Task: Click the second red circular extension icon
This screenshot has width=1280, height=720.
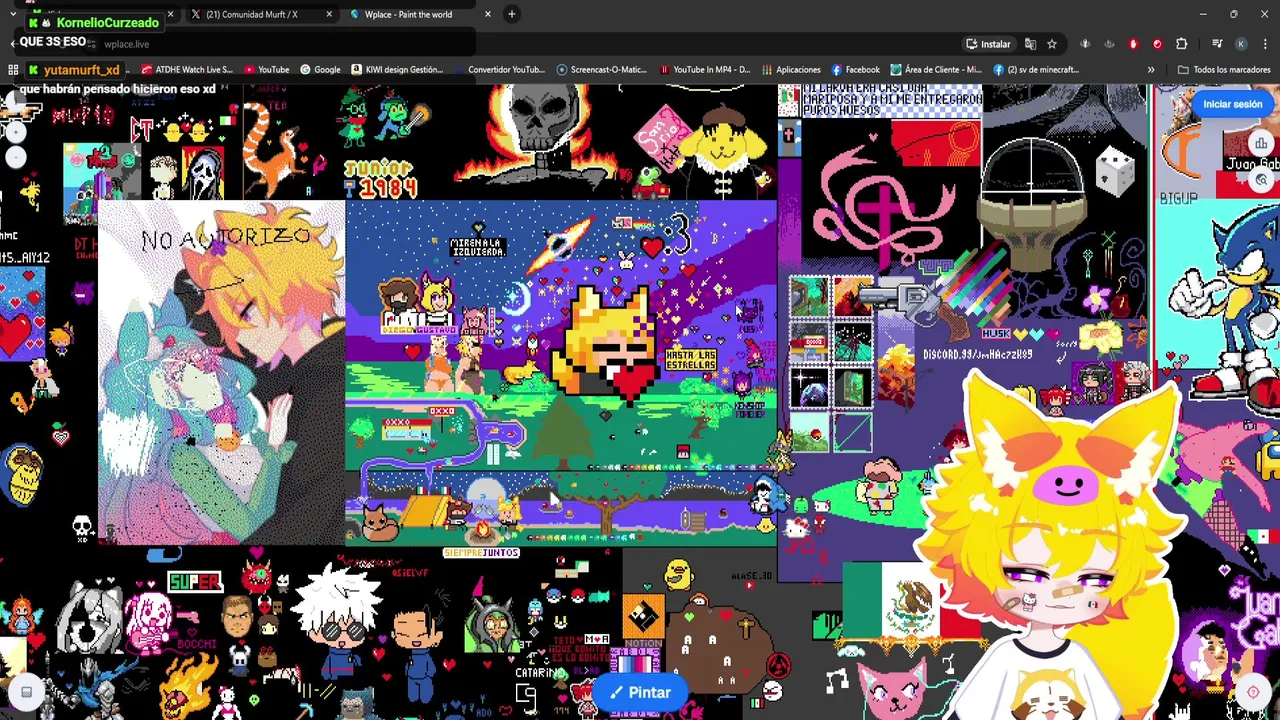Action: [1157, 44]
